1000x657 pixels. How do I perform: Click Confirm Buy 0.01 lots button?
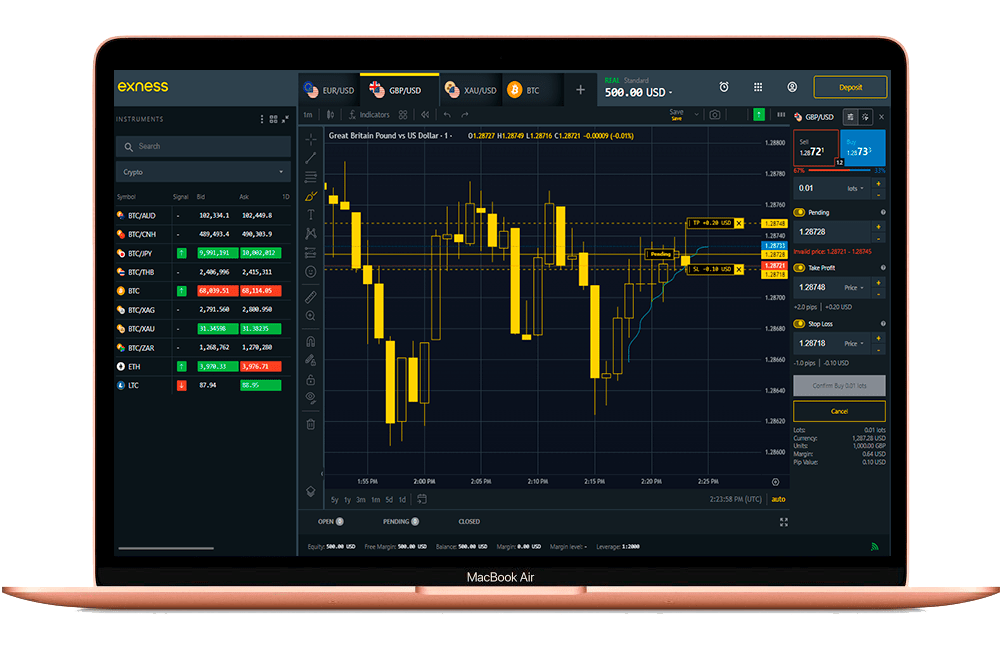[x=839, y=385]
